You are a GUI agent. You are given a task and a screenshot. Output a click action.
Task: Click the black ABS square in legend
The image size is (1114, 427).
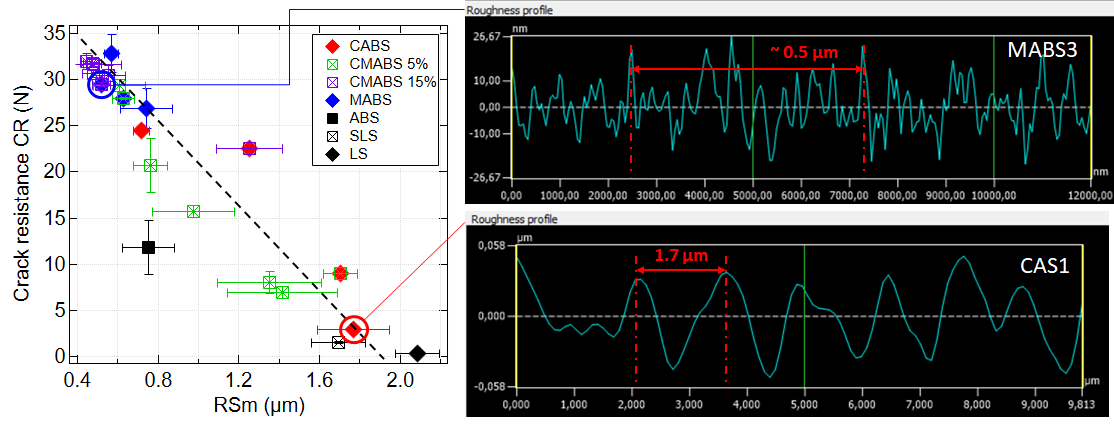click(331, 118)
